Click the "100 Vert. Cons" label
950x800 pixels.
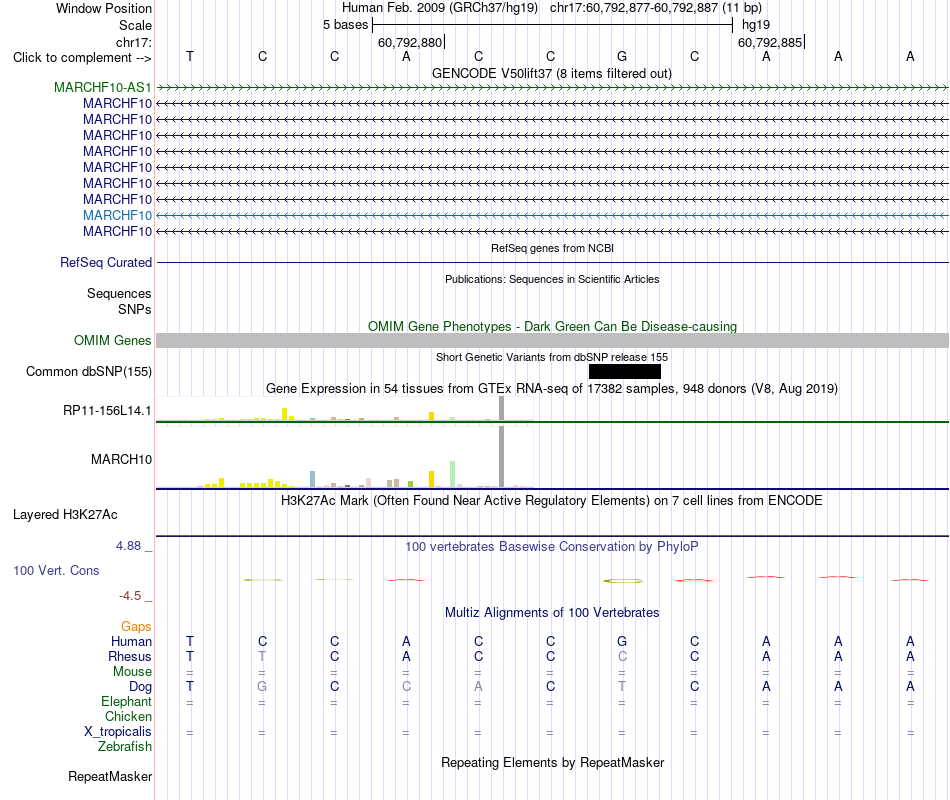(56, 570)
